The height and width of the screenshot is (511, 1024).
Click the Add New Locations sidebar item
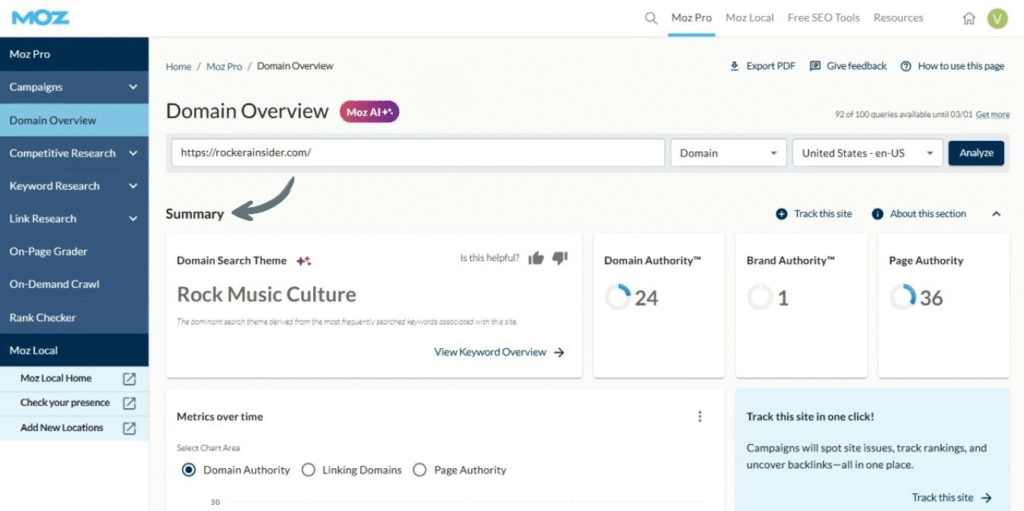(x=74, y=428)
